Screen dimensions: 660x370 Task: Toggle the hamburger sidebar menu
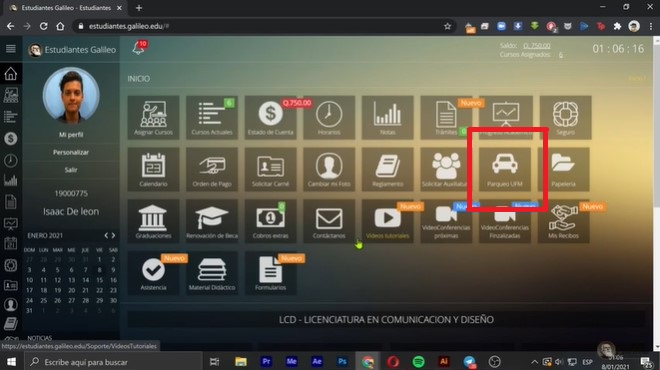tap(11, 49)
